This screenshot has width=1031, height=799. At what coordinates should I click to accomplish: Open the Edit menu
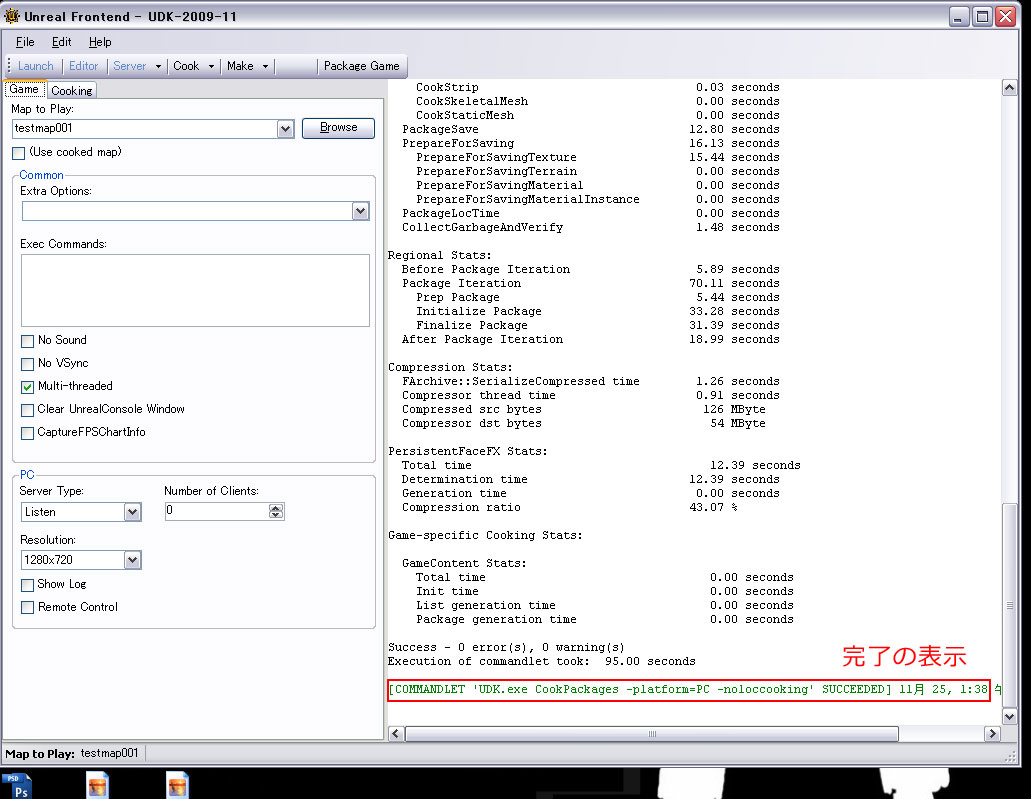[61, 42]
